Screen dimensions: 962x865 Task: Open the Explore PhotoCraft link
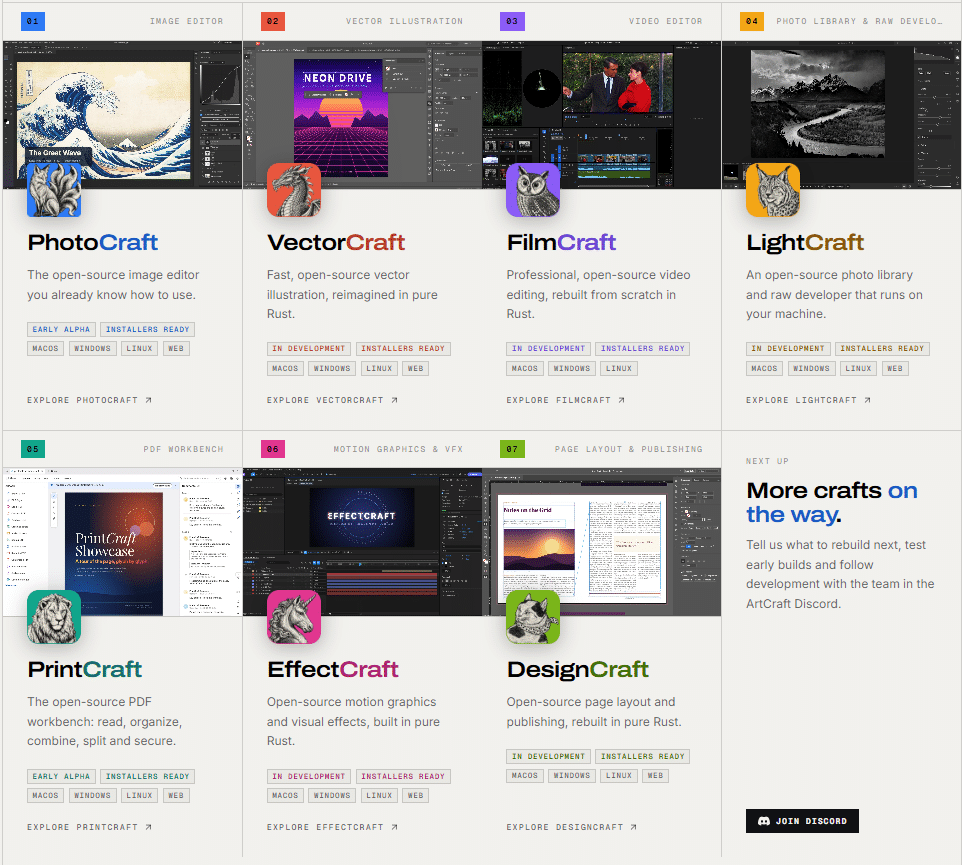pos(90,400)
